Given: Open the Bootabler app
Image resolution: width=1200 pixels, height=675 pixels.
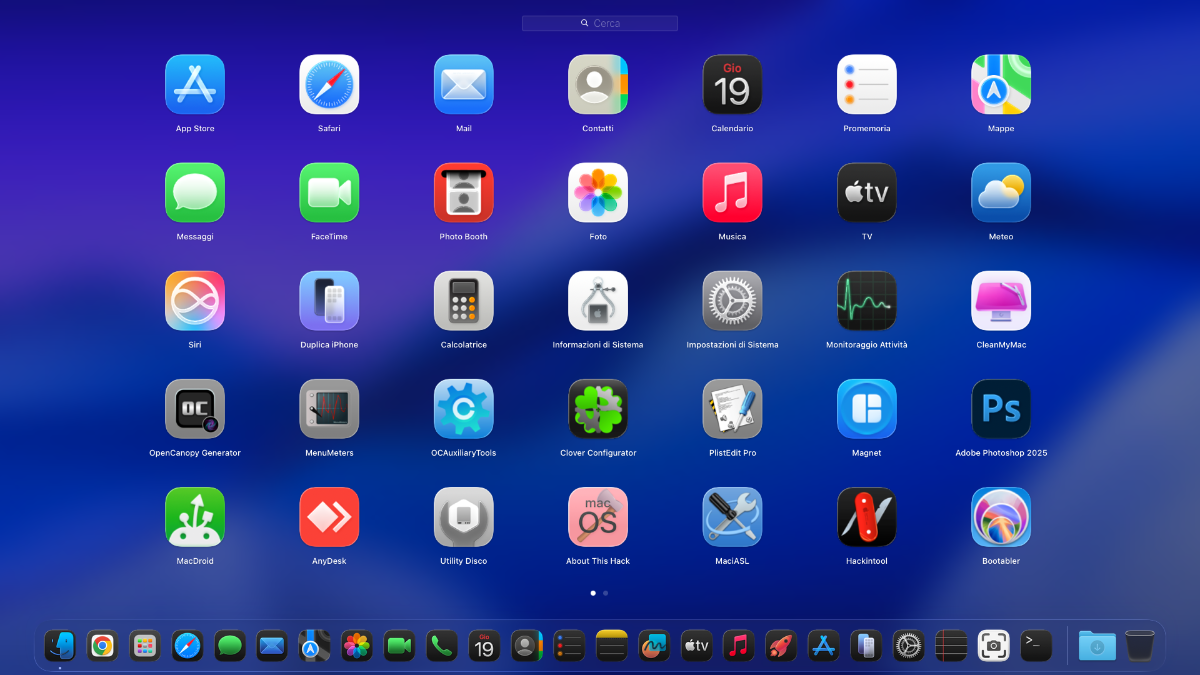Looking at the screenshot, I should point(1001,517).
